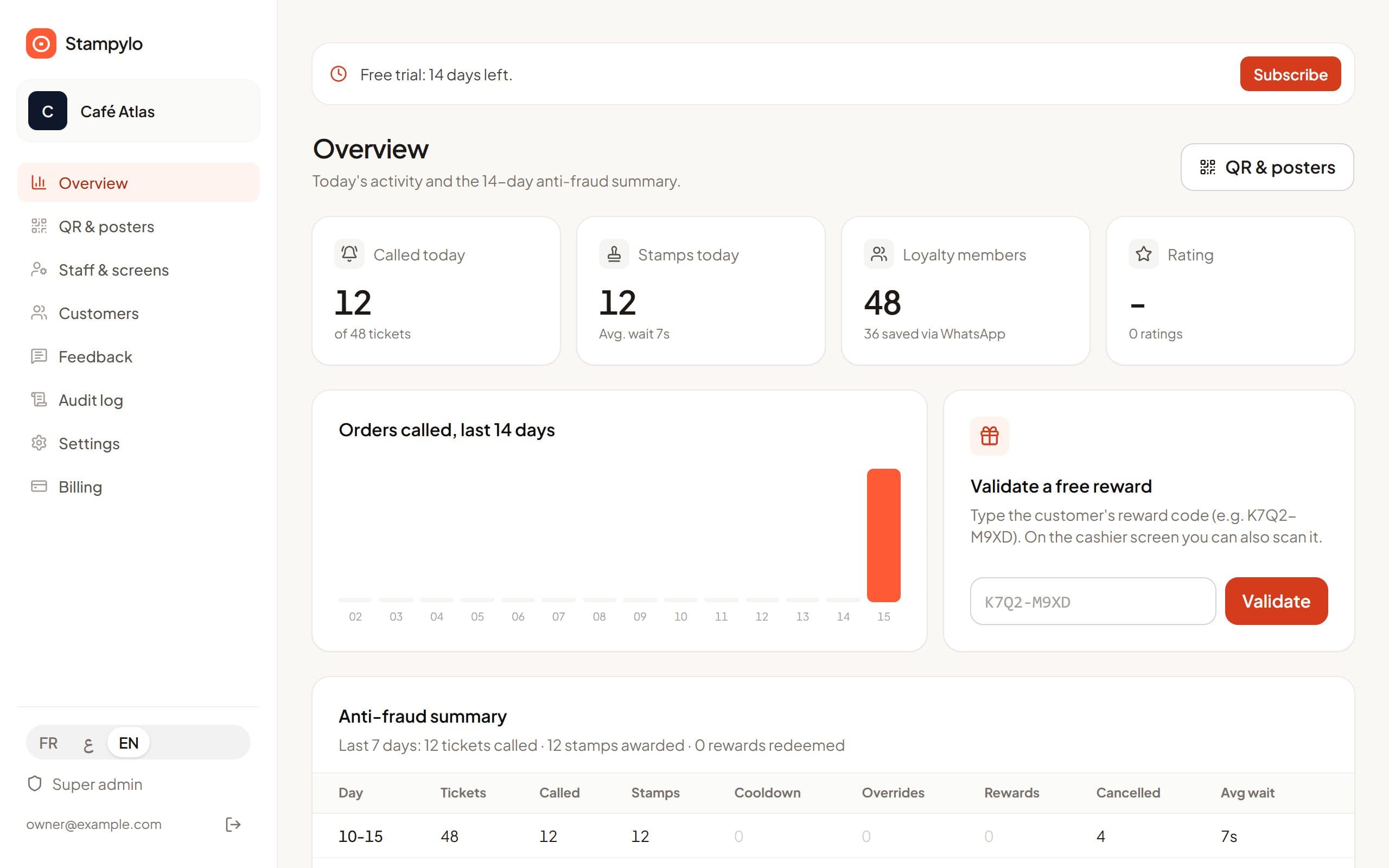
Task: Click the 'Avg. wait 7s' text
Action: (634, 334)
